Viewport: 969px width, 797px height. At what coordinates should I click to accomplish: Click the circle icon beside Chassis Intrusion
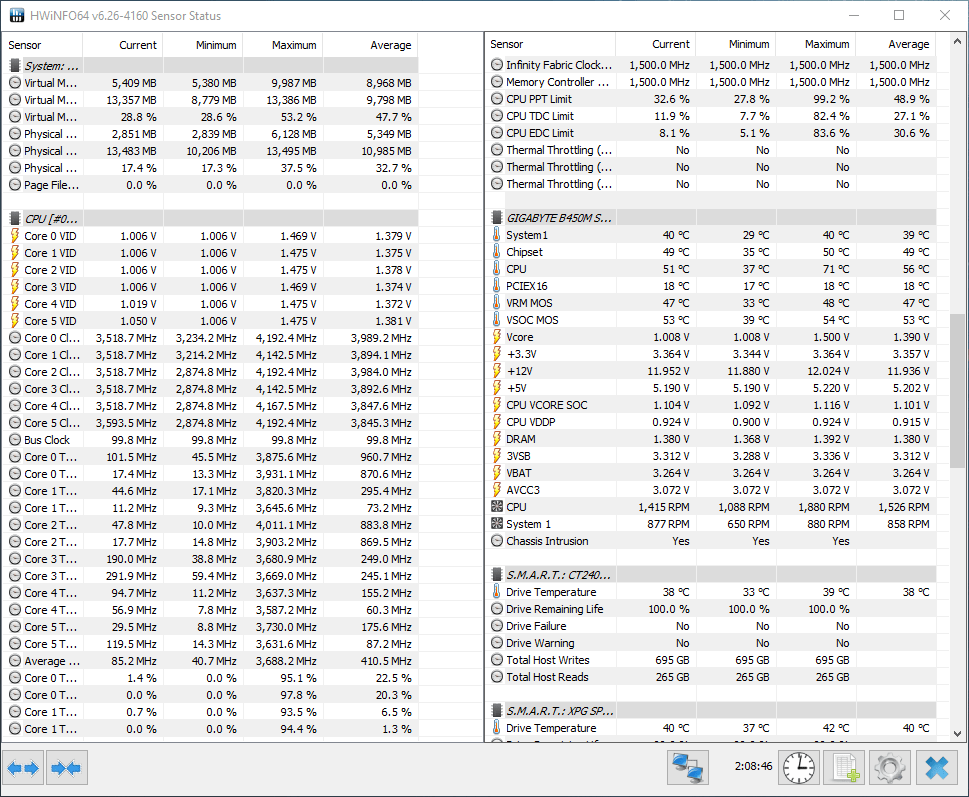[497, 541]
